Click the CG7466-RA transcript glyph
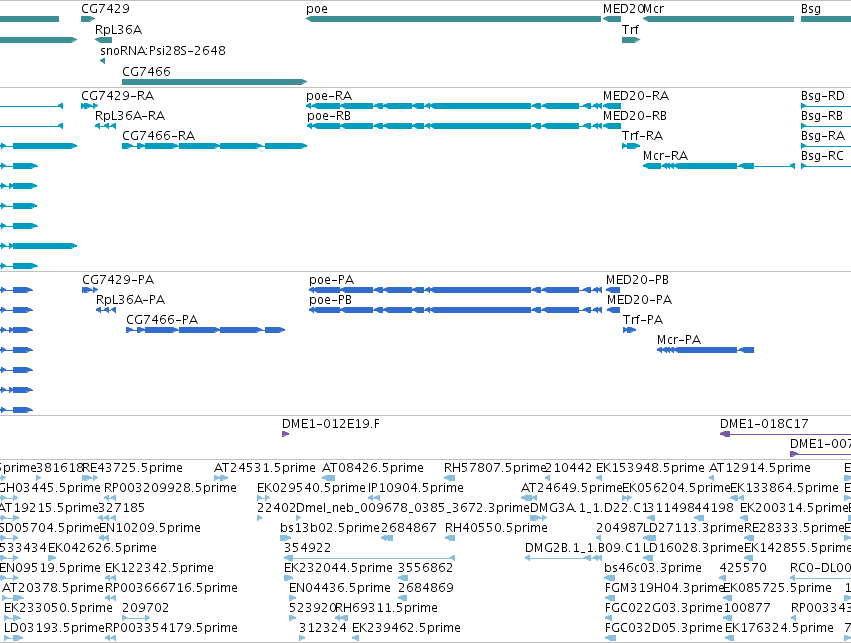Image resolution: width=851 pixels, height=643 pixels. (x=214, y=146)
